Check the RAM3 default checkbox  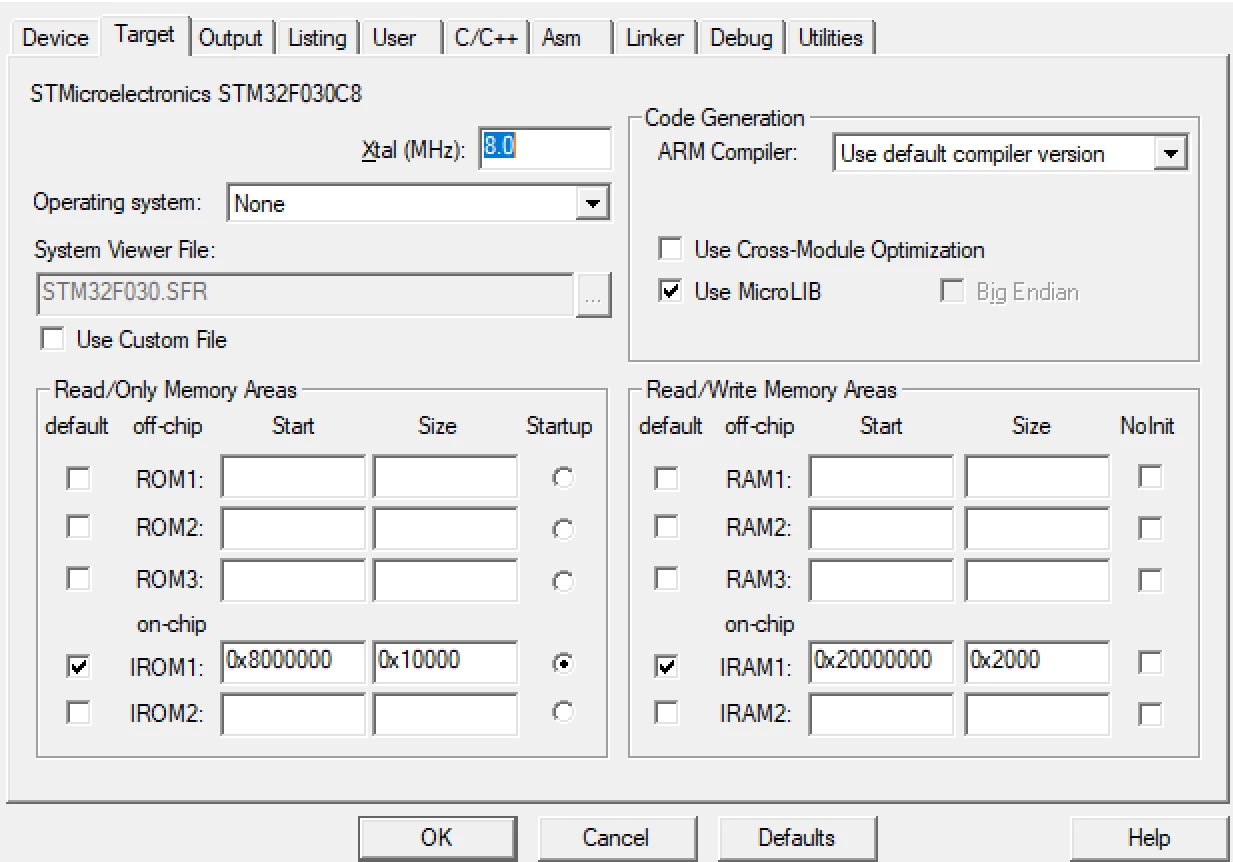click(x=666, y=579)
